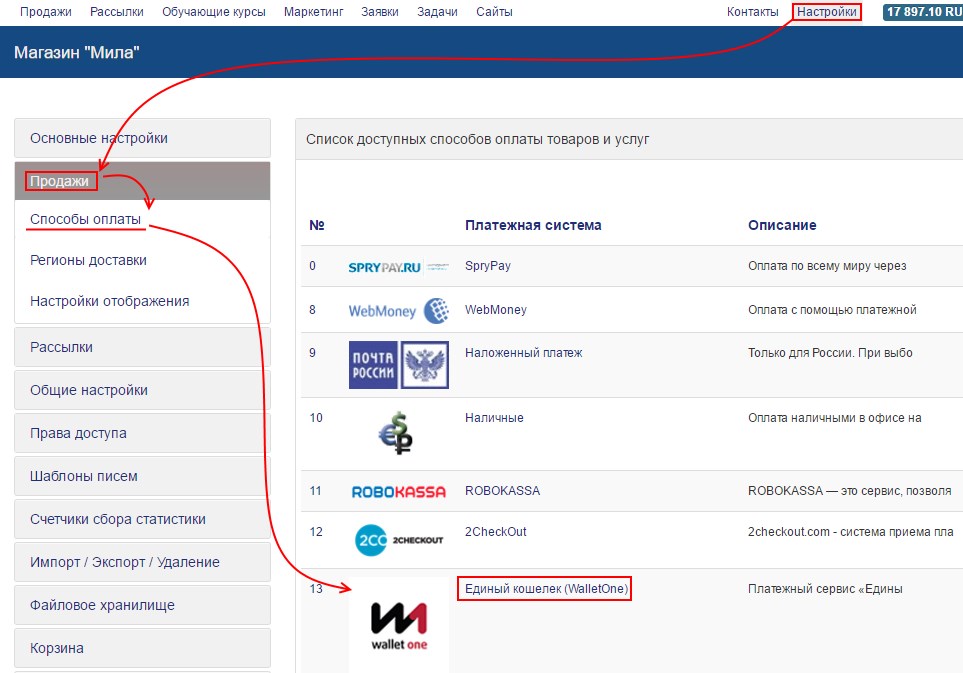Open the Задачи menu

coord(437,12)
